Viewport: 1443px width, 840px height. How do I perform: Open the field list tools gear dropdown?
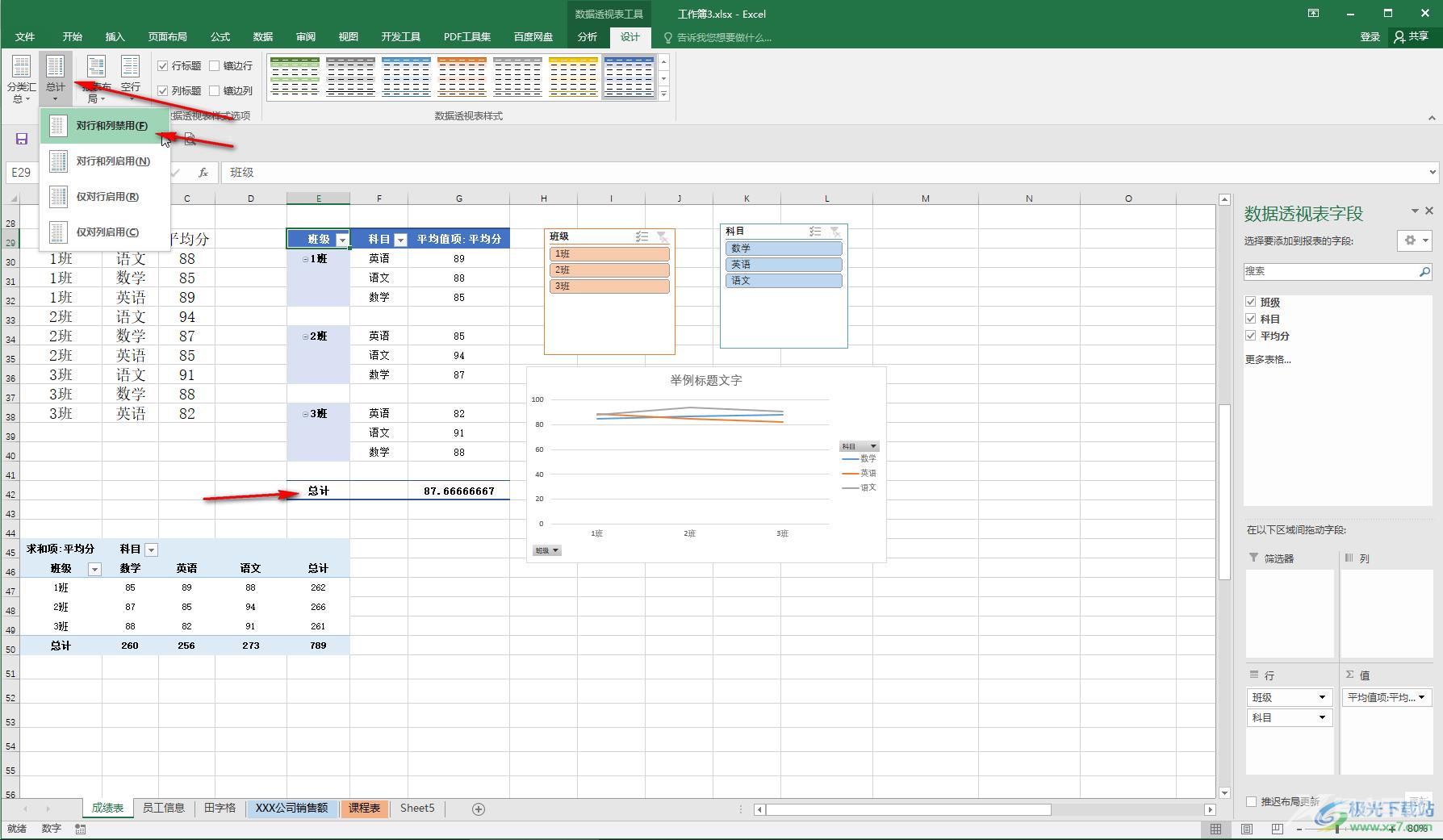pos(1415,240)
